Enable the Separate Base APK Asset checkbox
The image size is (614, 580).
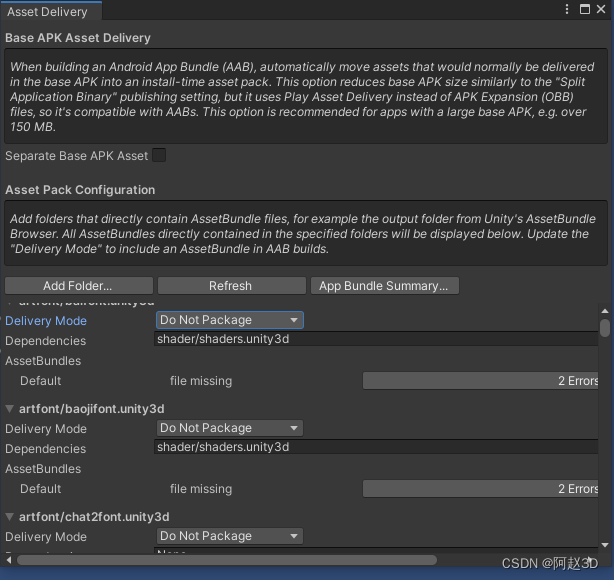[x=159, y=155]
